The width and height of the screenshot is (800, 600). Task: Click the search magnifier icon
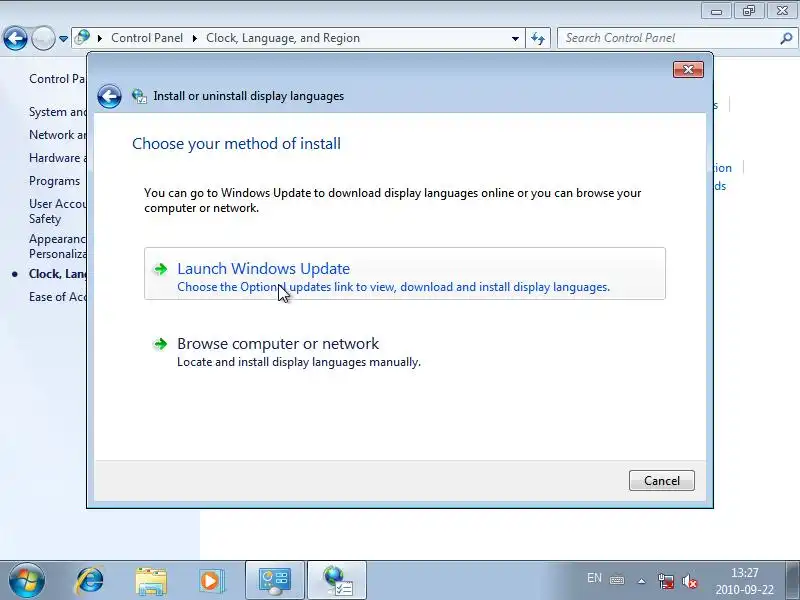[786, 38]
